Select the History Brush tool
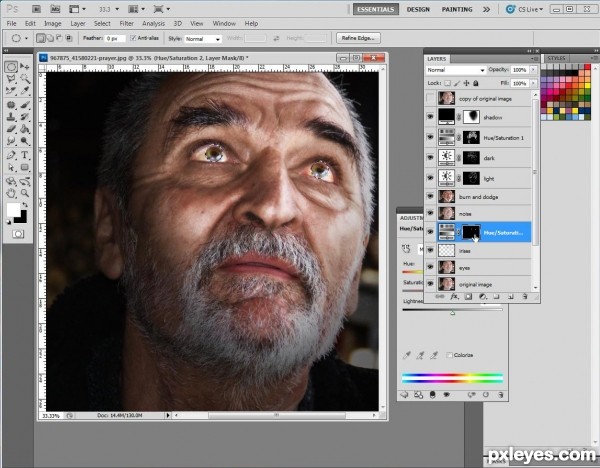 coord(25,117)
